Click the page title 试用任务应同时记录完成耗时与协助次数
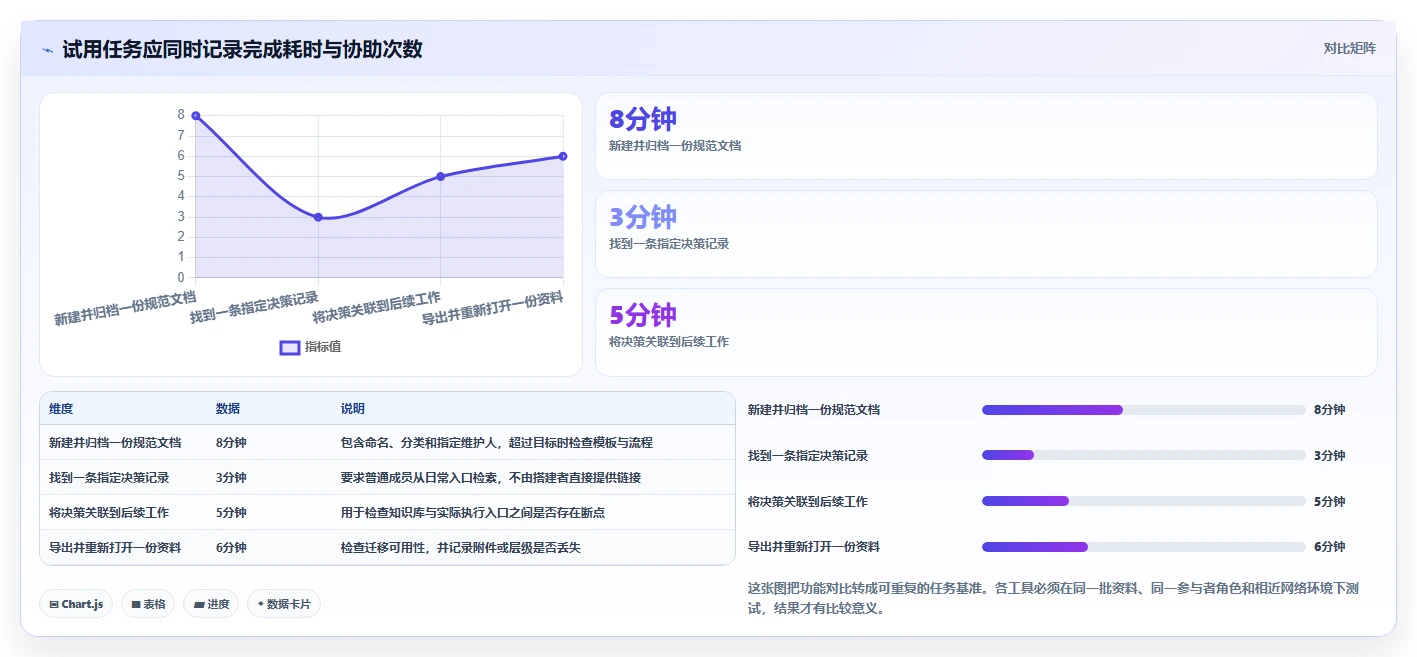Screen dimensions: 1417x657 (x=242, y=49)
